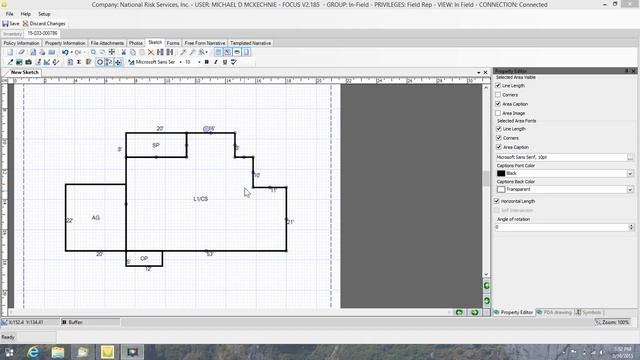Click the New sketch page icon

(10, 52)
